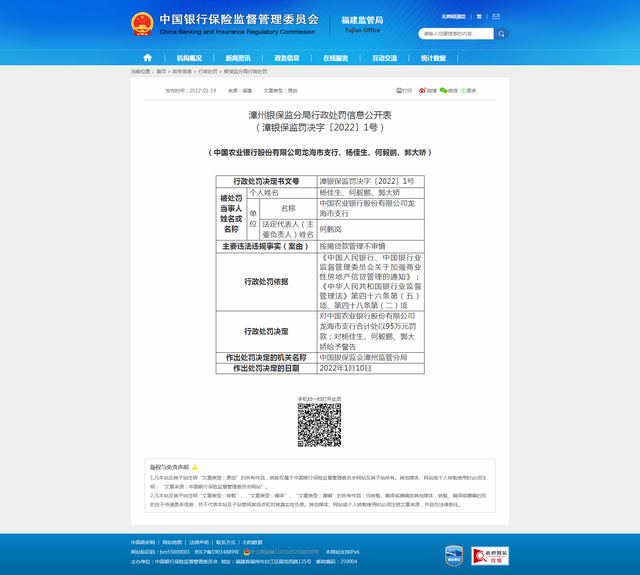This screenshot has width=640, height=575.
Task: Open the 统计数据 menu
Action: point(433,58)
